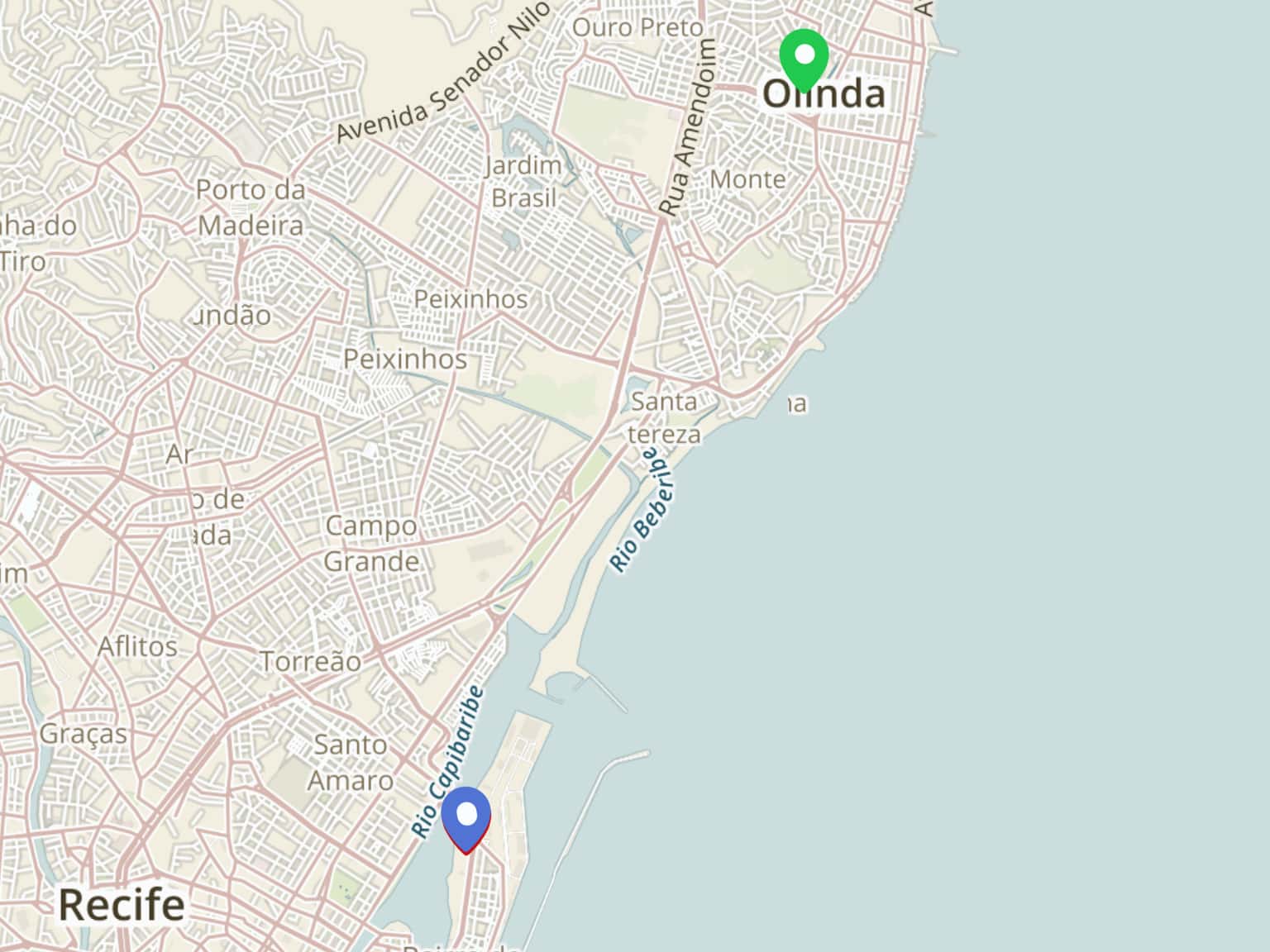
Task: Select the Jardim Brasil label
Action: pos(523,182)
